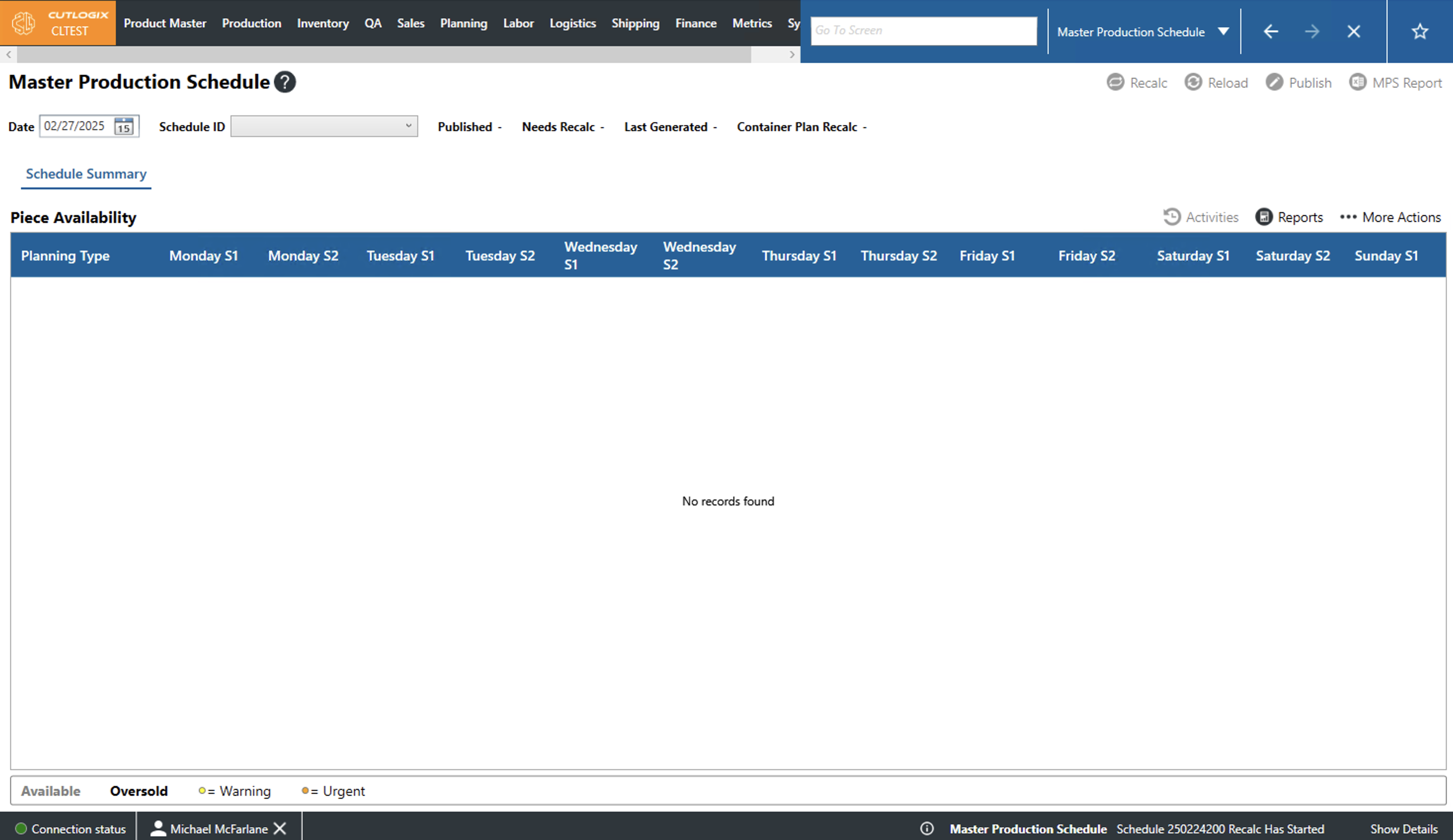Close Michael McFarlane user session
The image size is (1453, 840).
pyautogui.click(x=280, y=829)
